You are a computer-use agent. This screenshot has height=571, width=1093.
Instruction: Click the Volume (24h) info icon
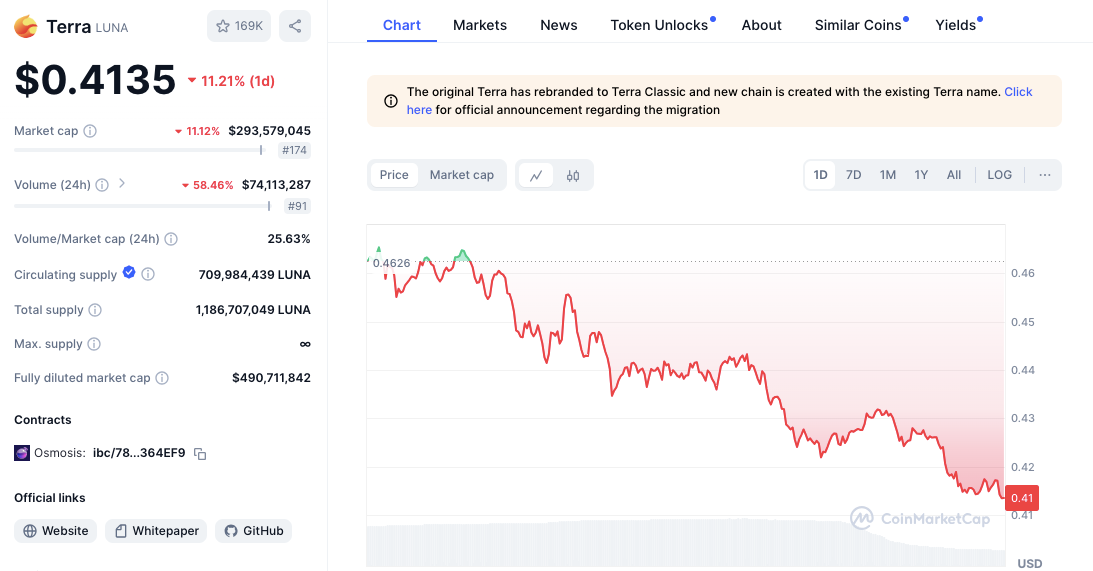(x=102, y=185)
